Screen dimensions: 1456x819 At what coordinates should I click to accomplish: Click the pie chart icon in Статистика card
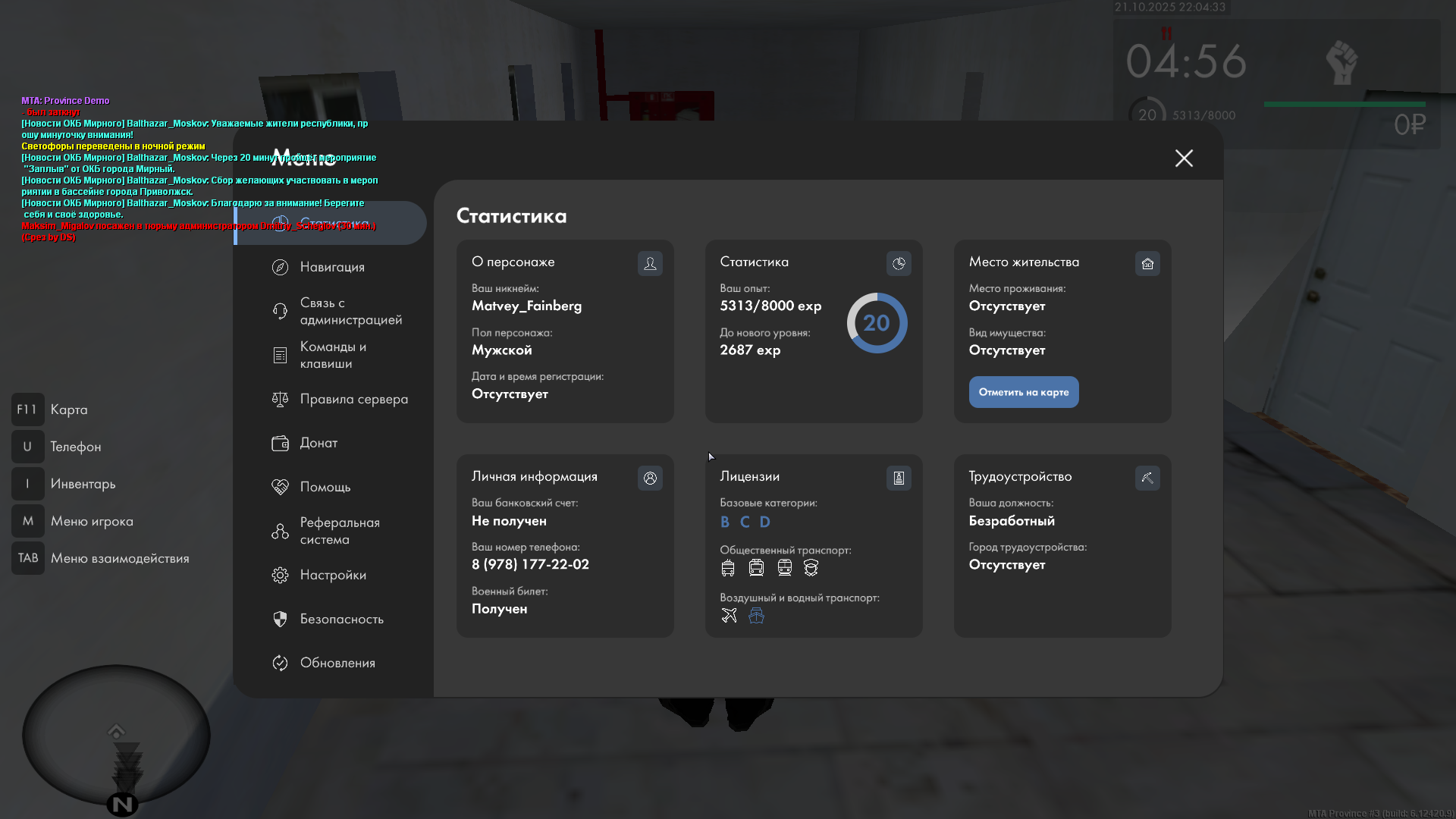[x=899, y=263]
